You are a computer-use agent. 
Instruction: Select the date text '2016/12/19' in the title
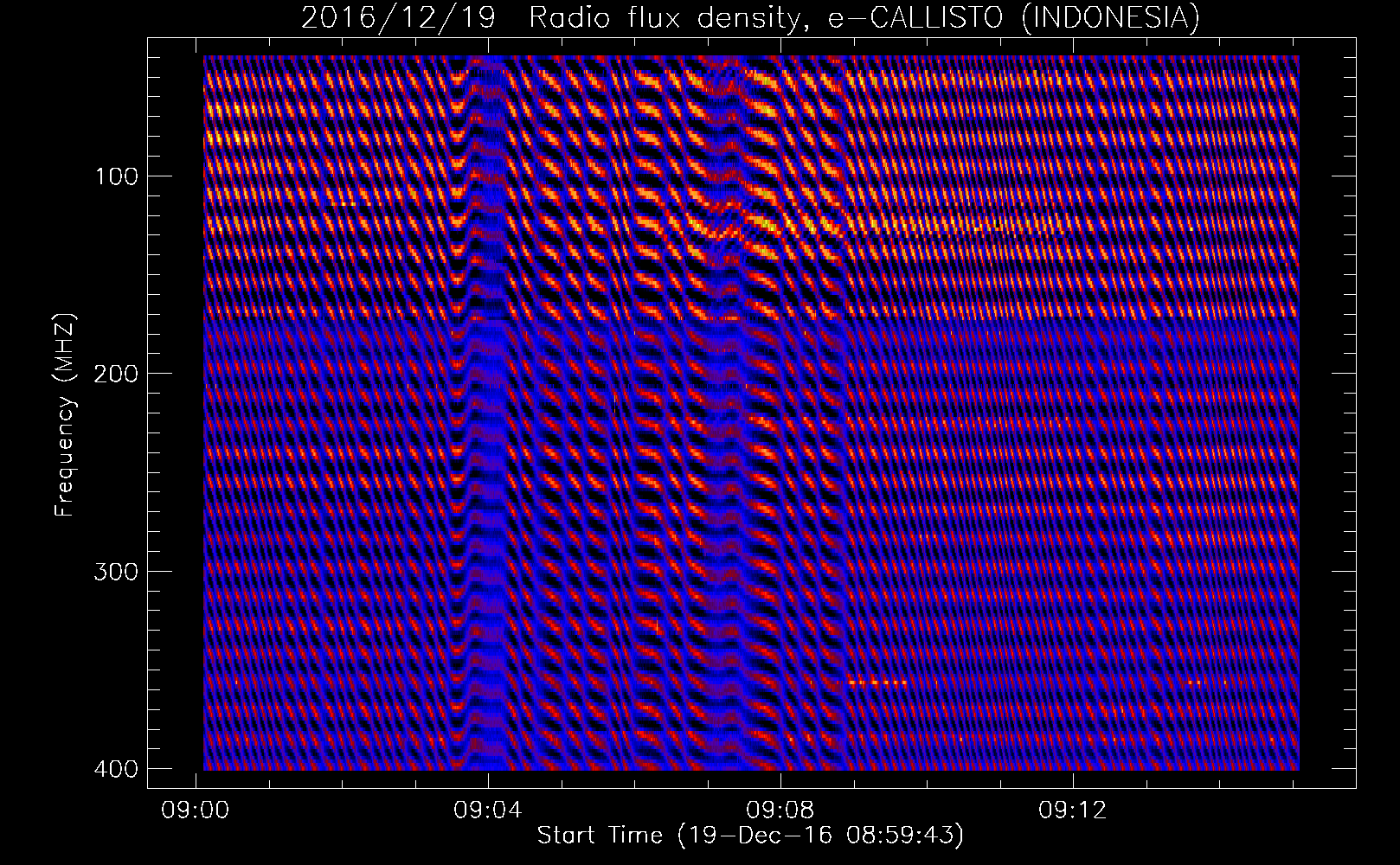click(397, 17)
